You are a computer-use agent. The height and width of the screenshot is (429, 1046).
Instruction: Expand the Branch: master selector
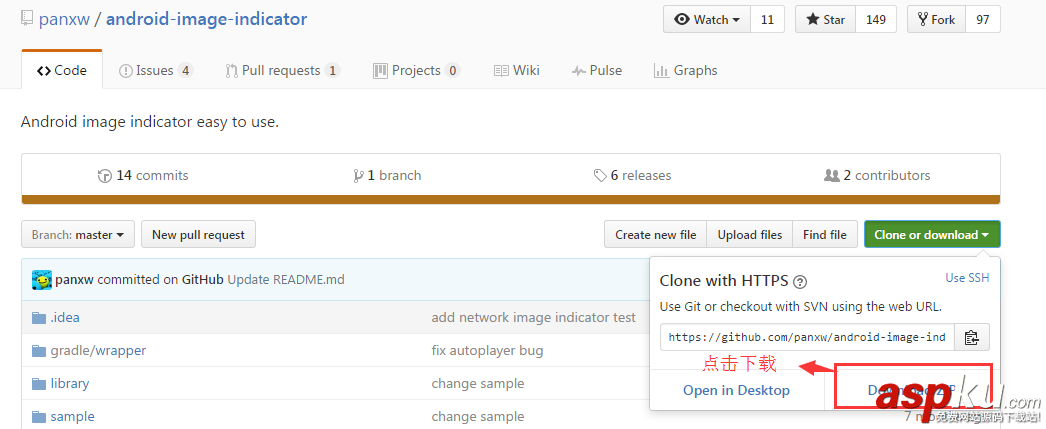78,235
